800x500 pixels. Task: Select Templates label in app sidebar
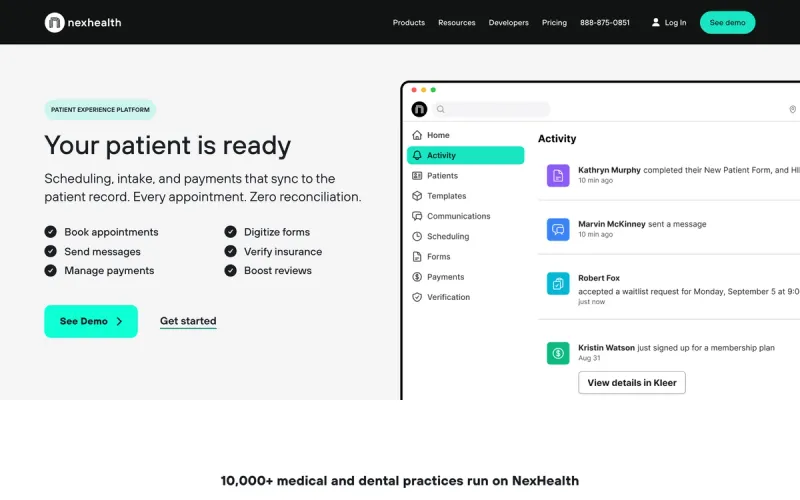click(446, 196)
